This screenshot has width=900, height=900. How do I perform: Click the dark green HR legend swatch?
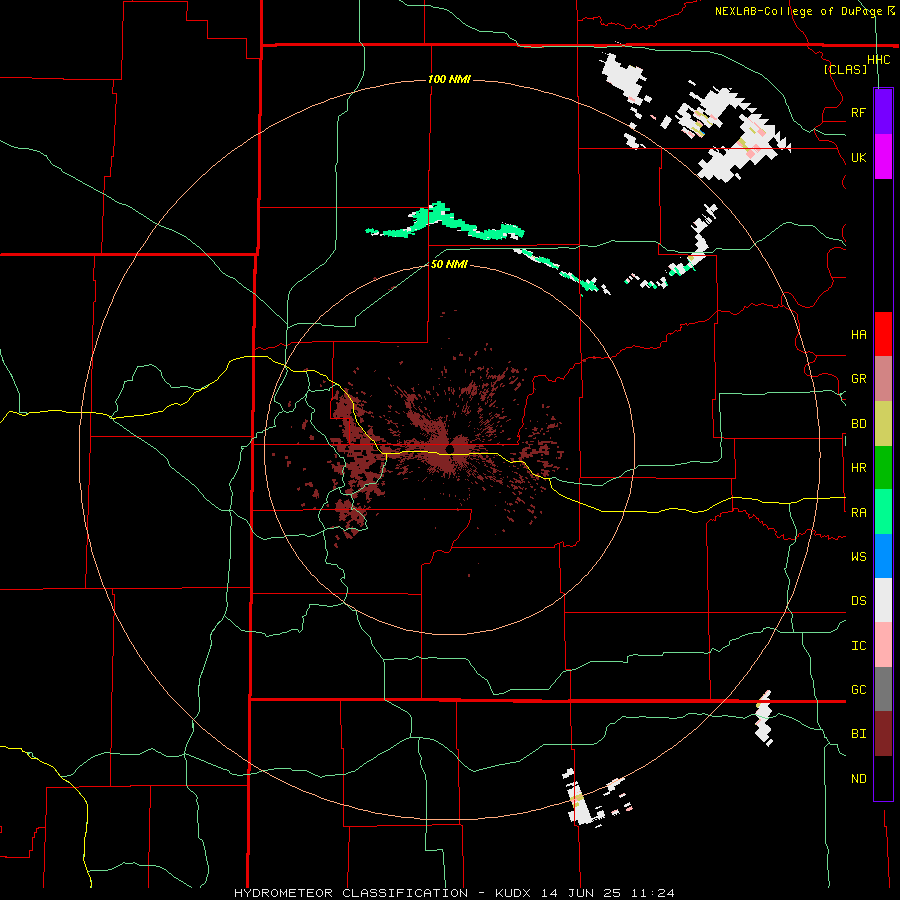point(883,468)
